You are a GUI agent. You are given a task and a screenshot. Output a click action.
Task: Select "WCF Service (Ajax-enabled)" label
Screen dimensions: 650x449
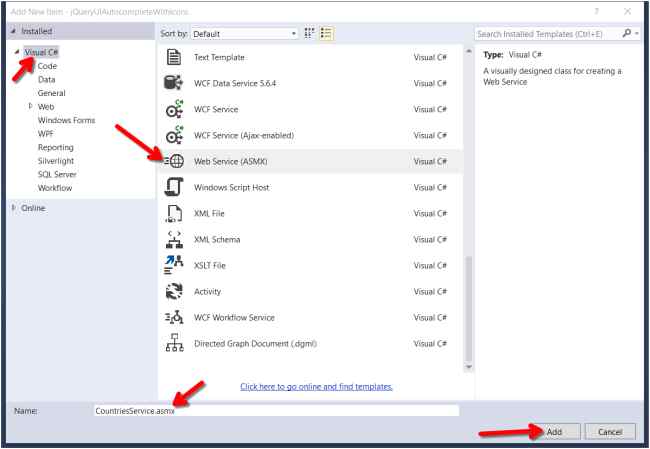244,135
